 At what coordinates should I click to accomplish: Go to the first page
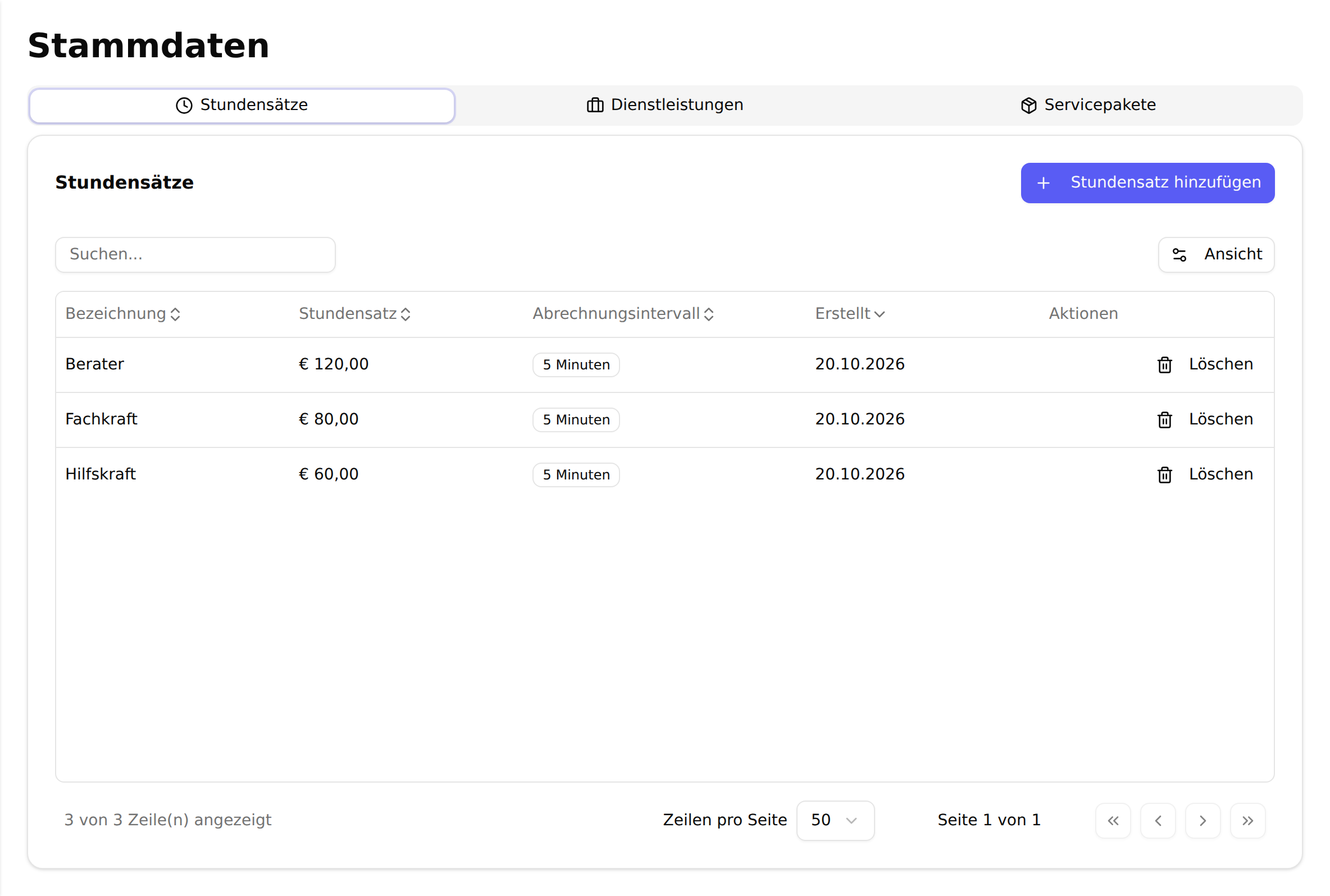pos(1113,821)
